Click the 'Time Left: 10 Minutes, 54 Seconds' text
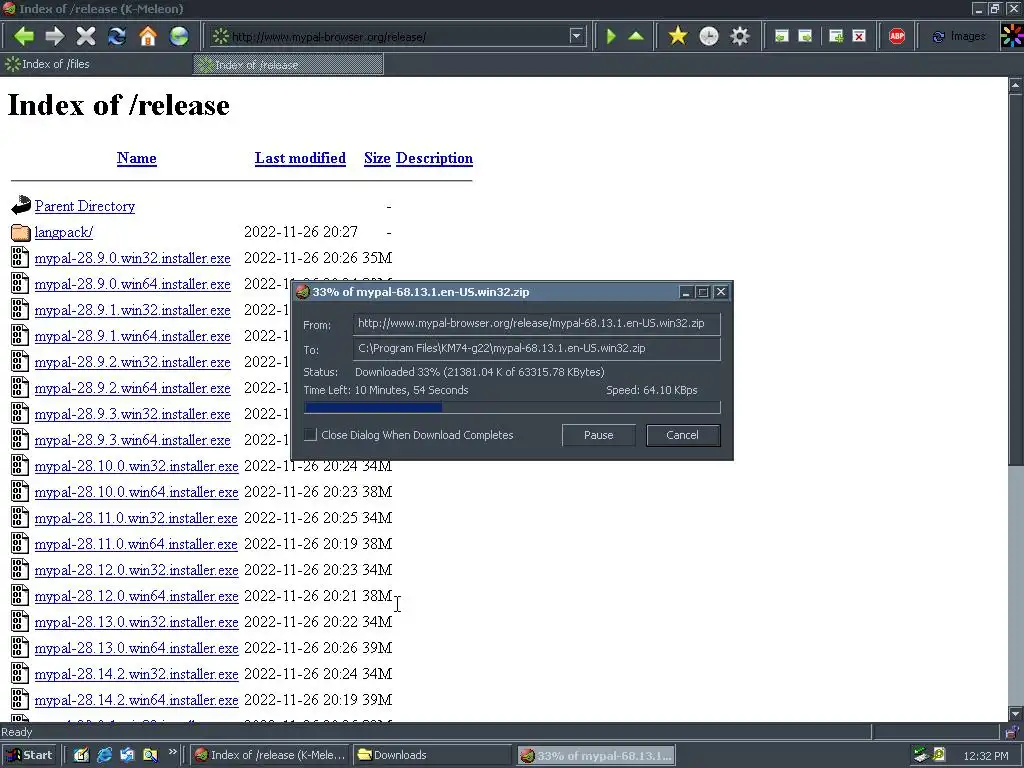 [x=386, y=390]
